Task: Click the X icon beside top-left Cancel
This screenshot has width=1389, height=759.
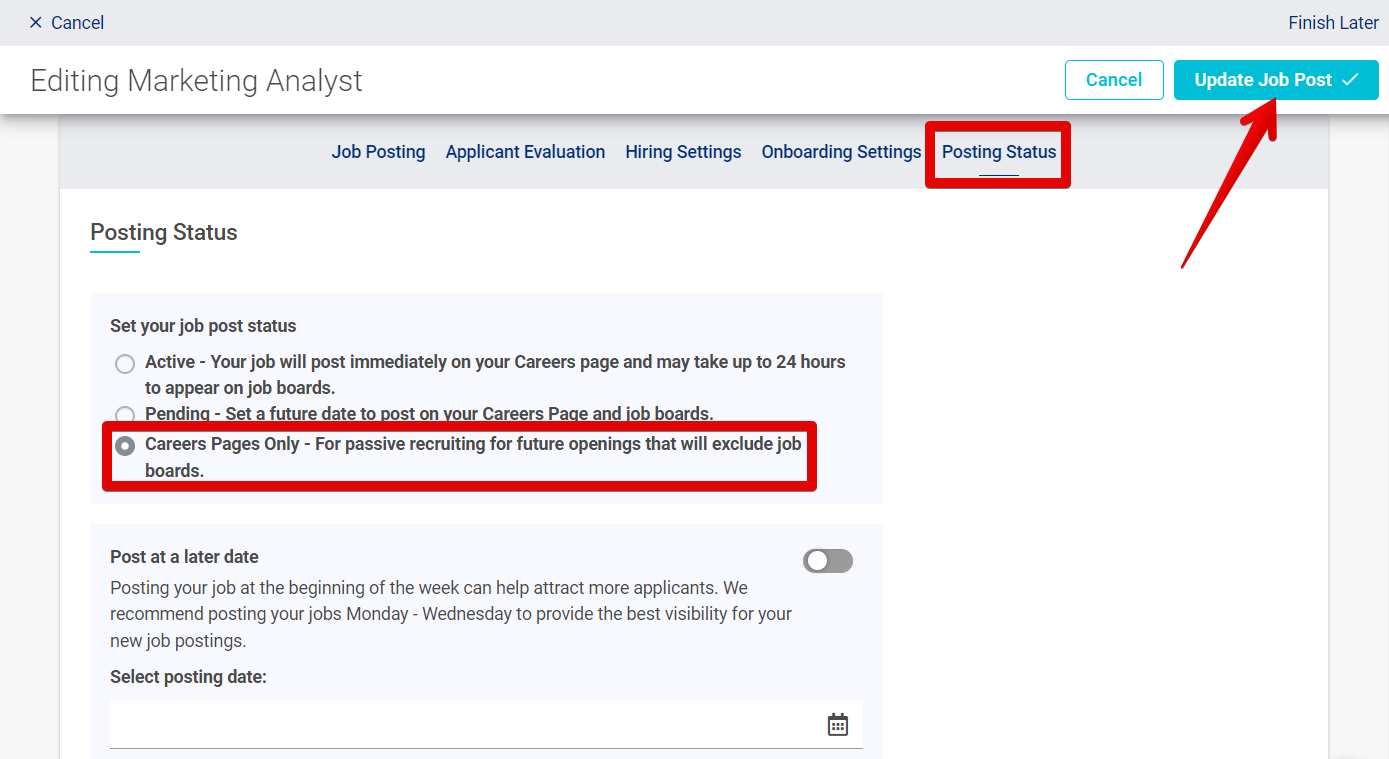Action: point(36,22)
